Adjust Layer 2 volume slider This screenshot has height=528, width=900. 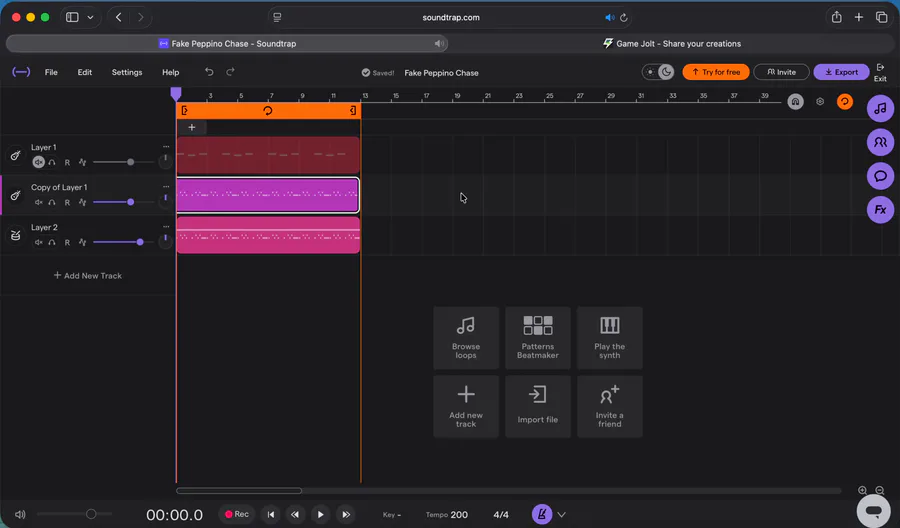pos(139,242)
